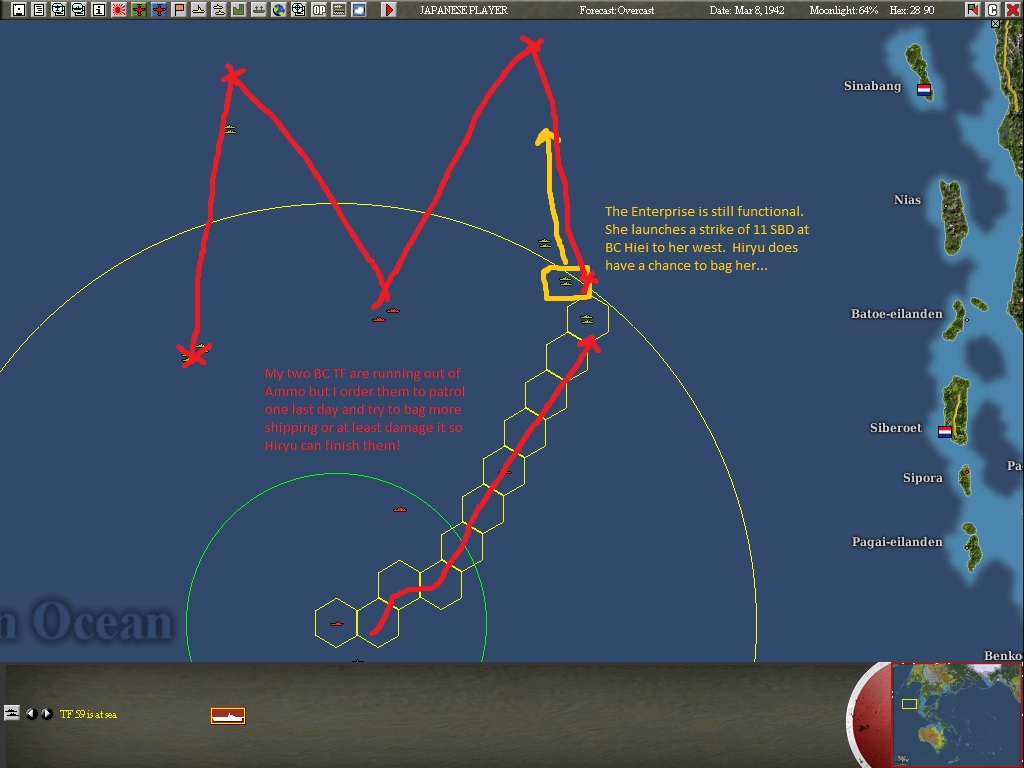This screenshot has height=768, width=1024.
Task: Click the green factory-shaped toolbar icon
Action: coord(238,10)
